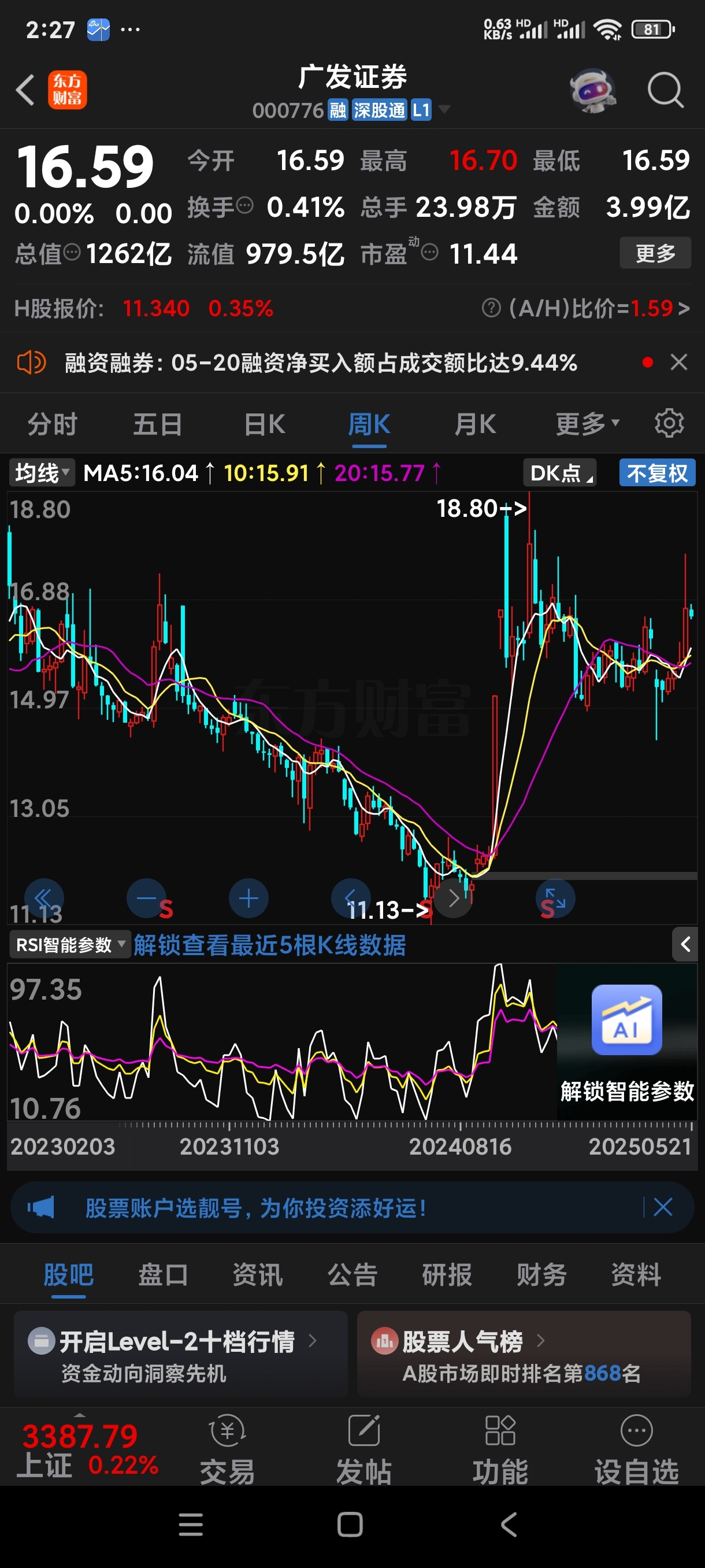The height and width of the screenshot is (1568, 705).
Task: Select the 周K chart tab
Action: [369, 424]
